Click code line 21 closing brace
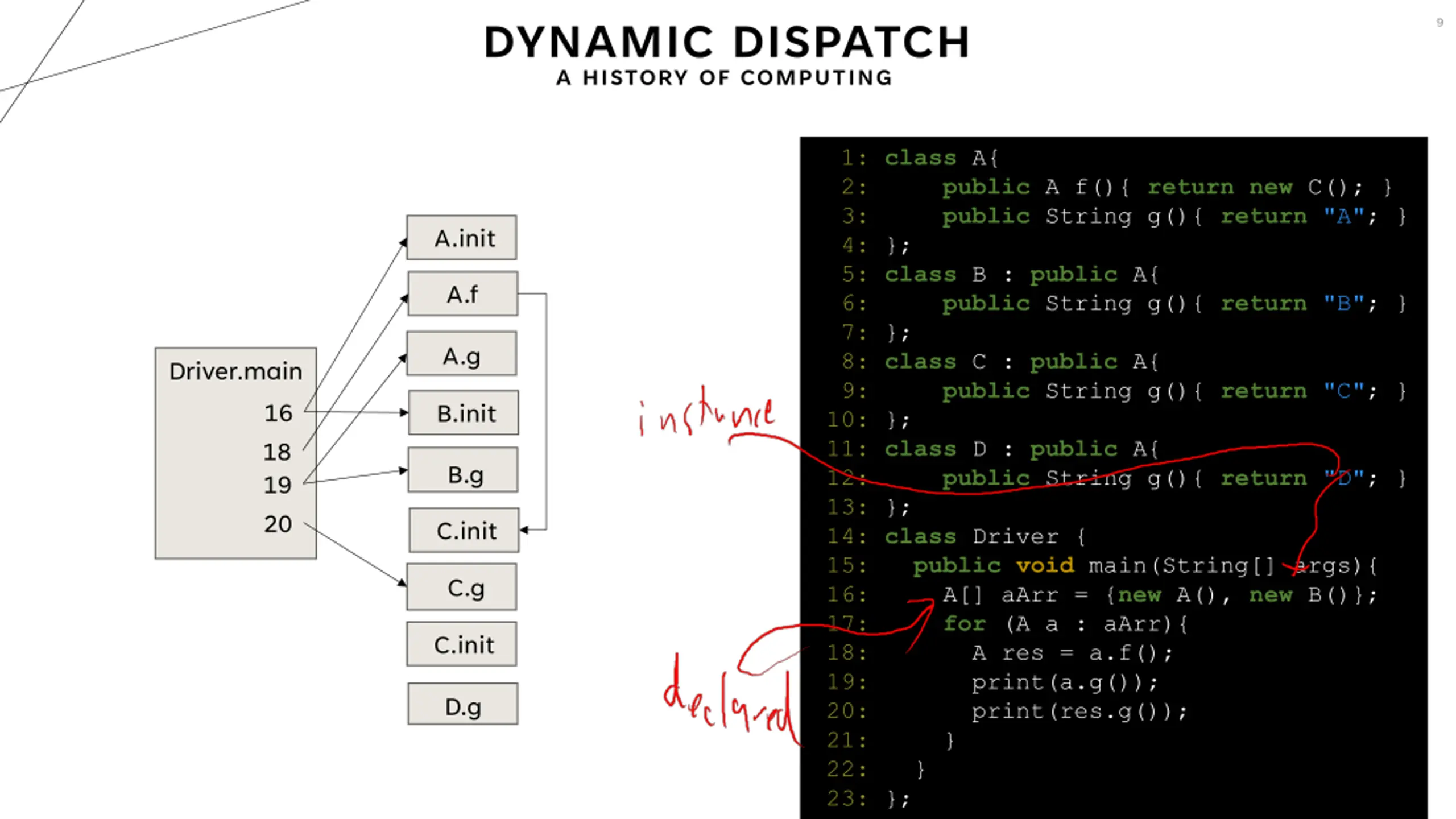The height and width of the screenshot is (819, 1456). 891,741
